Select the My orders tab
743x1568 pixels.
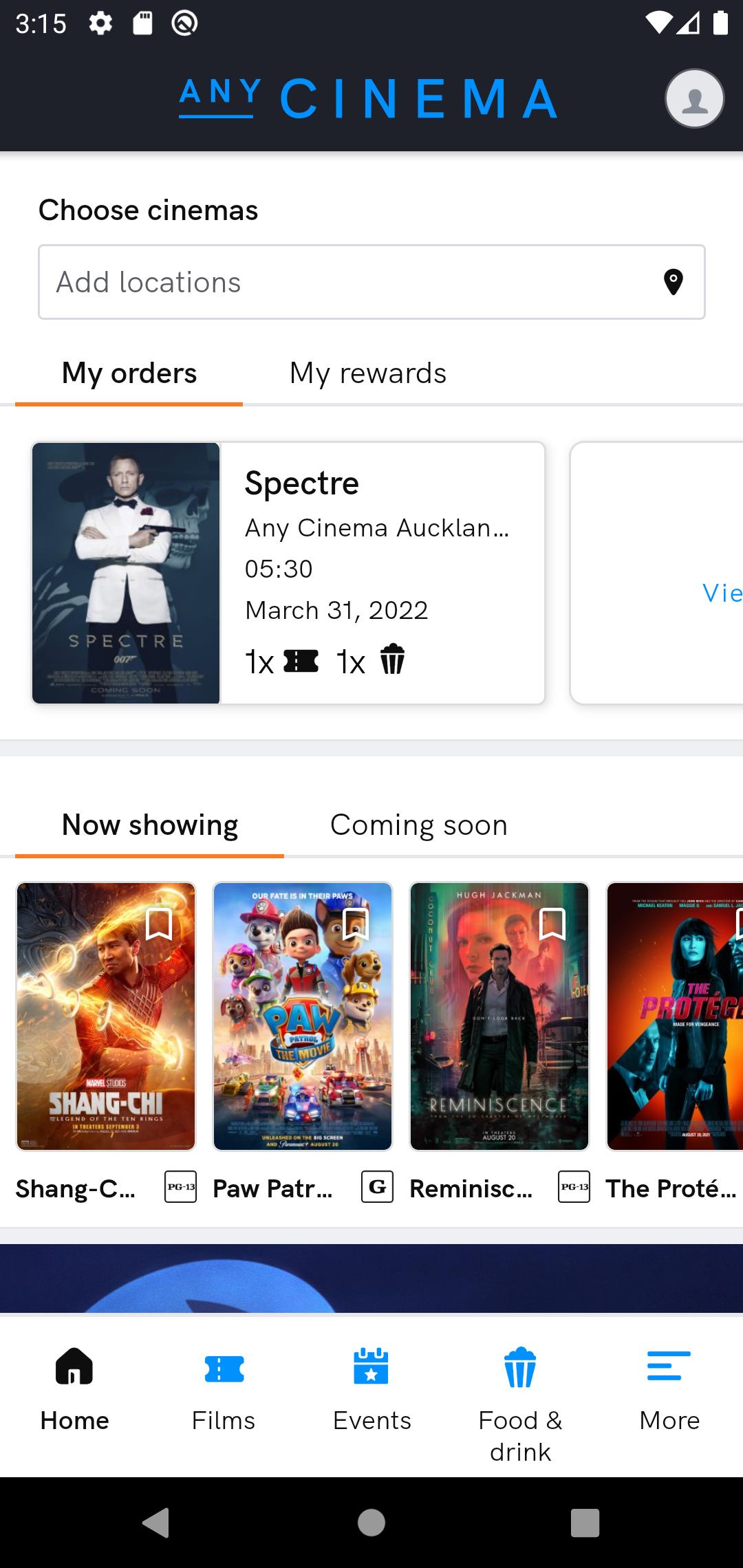(x=129, y=373)
